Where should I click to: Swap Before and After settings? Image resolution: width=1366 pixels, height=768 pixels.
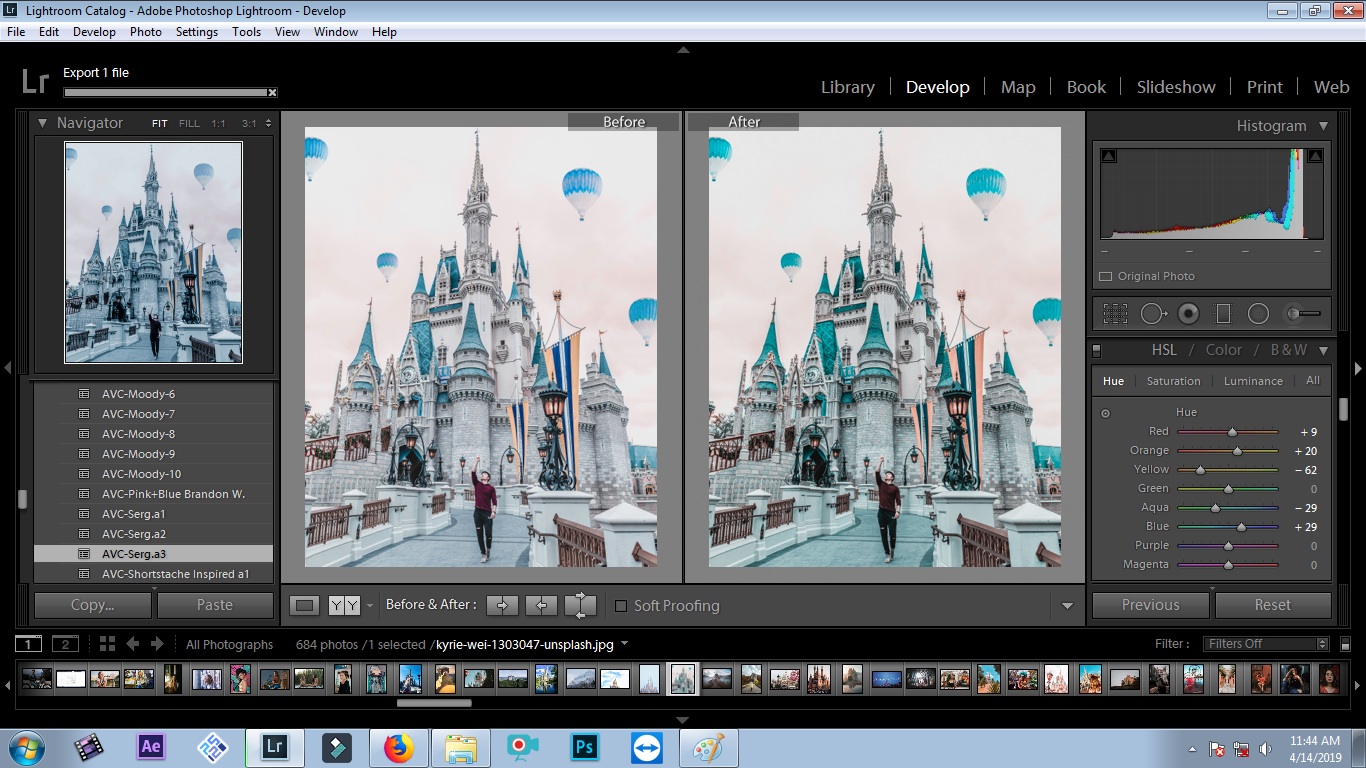point(580,605)
